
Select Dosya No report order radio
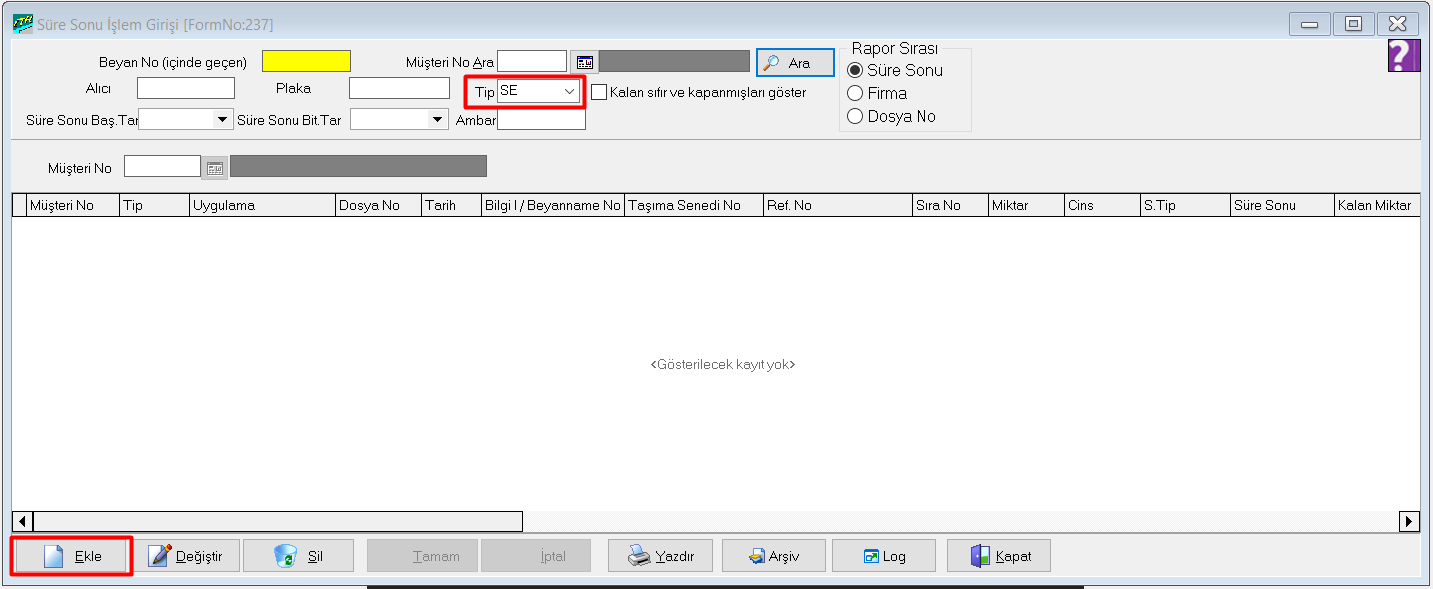(x=855, y=116)
